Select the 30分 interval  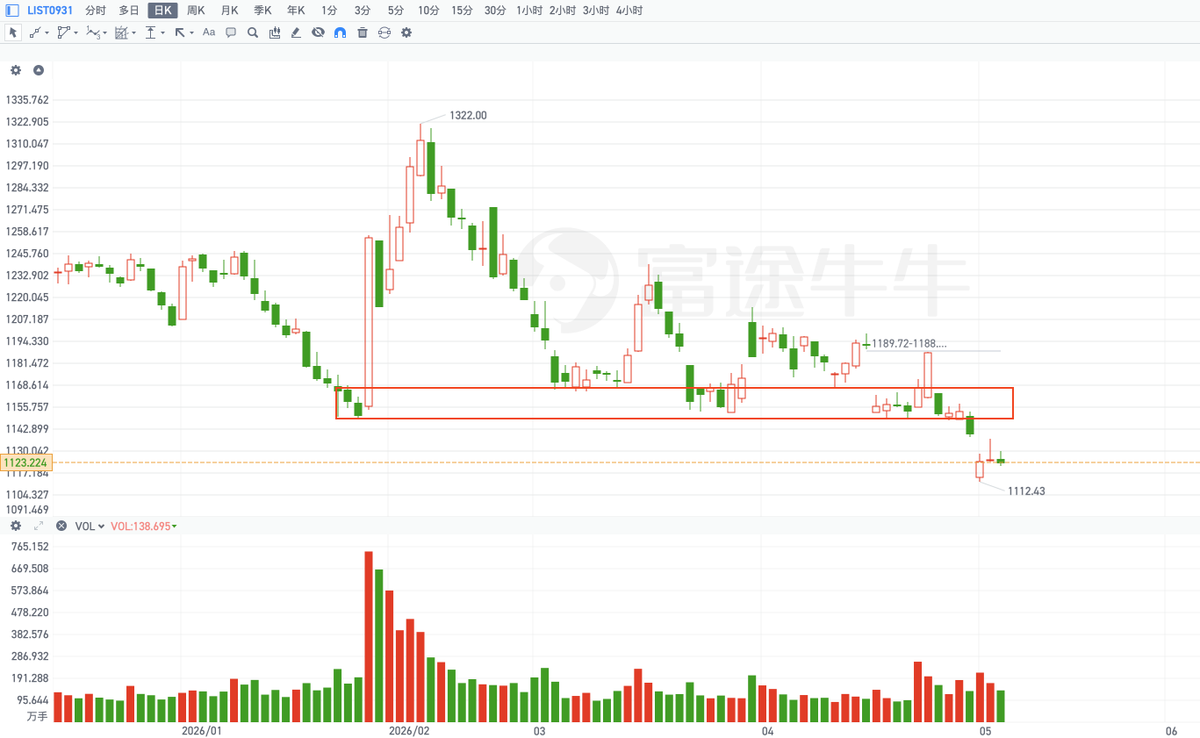point(495,10)
